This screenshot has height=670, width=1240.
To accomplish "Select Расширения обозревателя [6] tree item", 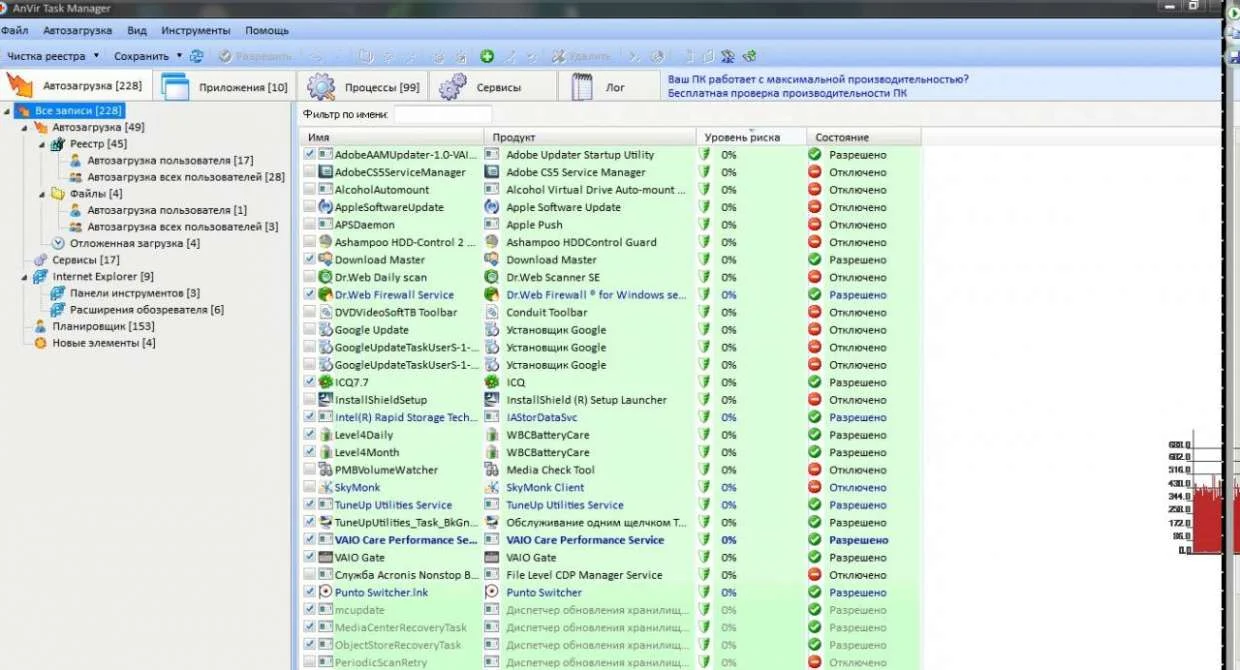I will [147, 310].
